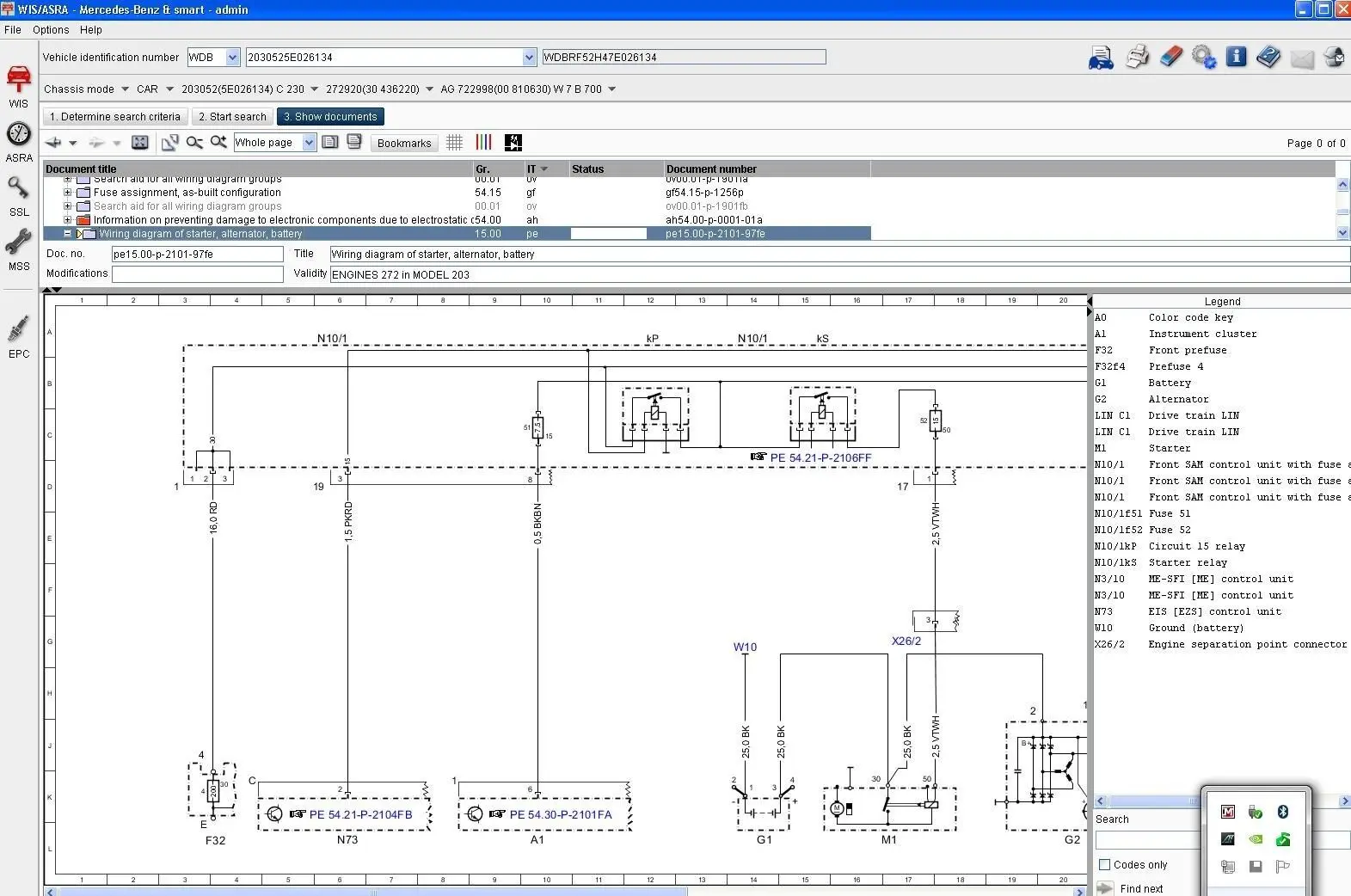The image size is (1351, 896).
Task: Switch to Determine search criteria tab
Action: [x=114, y=117]
